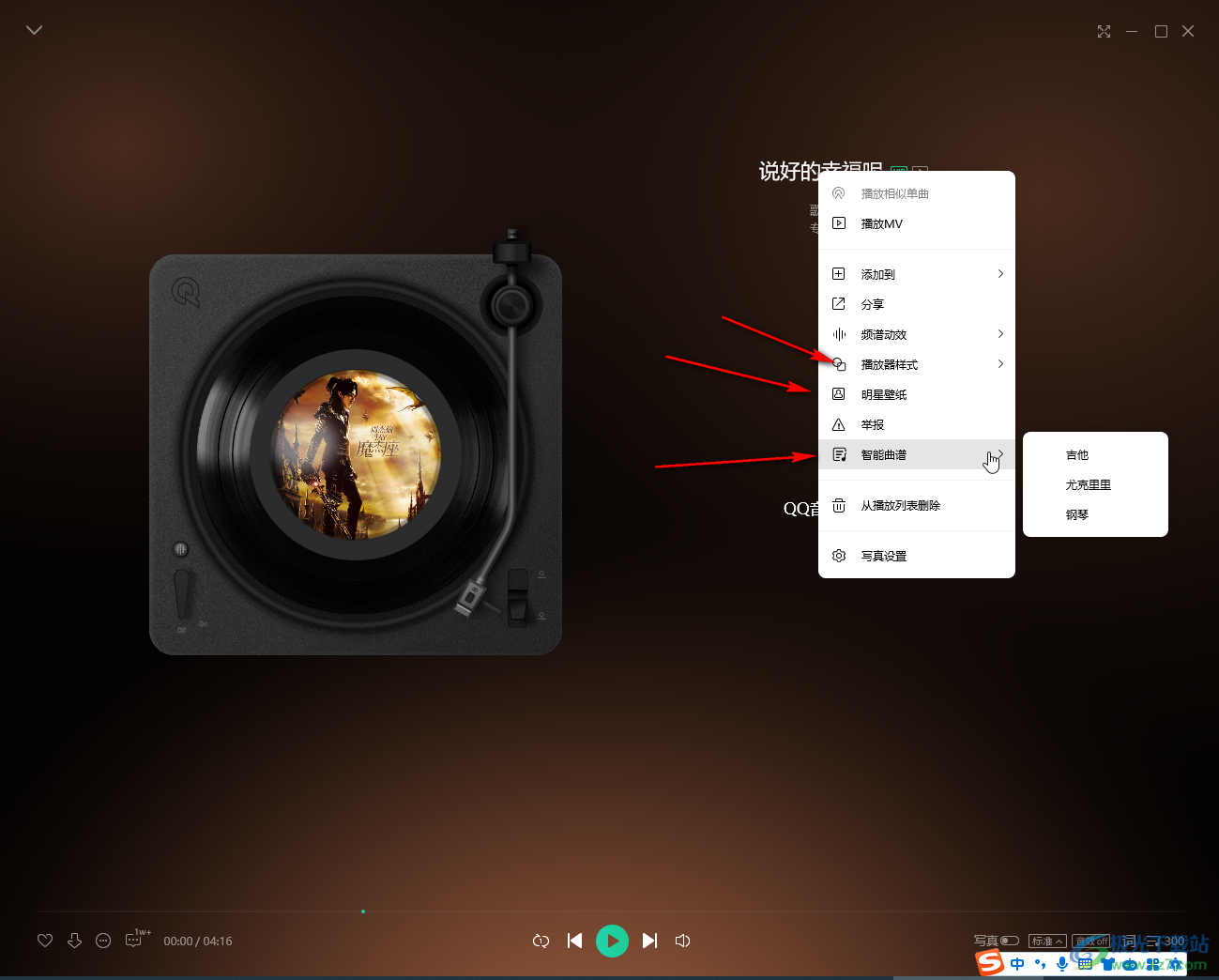The width and height of the screenshot is (1219, 980).
Task: Switch the IME 中 Chinese/English mode
Action: coord(1017,964)
